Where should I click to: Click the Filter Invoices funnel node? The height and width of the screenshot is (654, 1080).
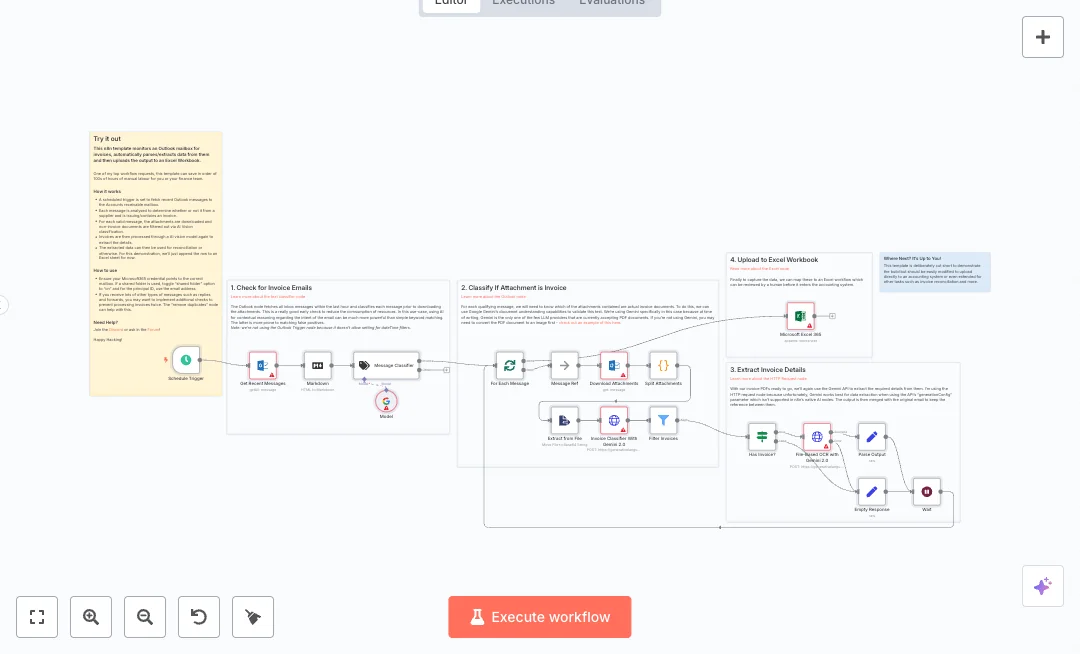tap(663, 420)
